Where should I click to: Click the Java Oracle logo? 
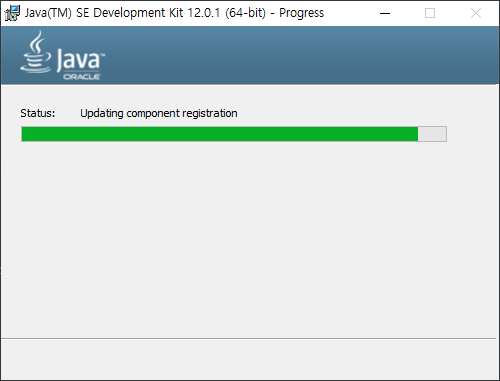coord(63,55)
